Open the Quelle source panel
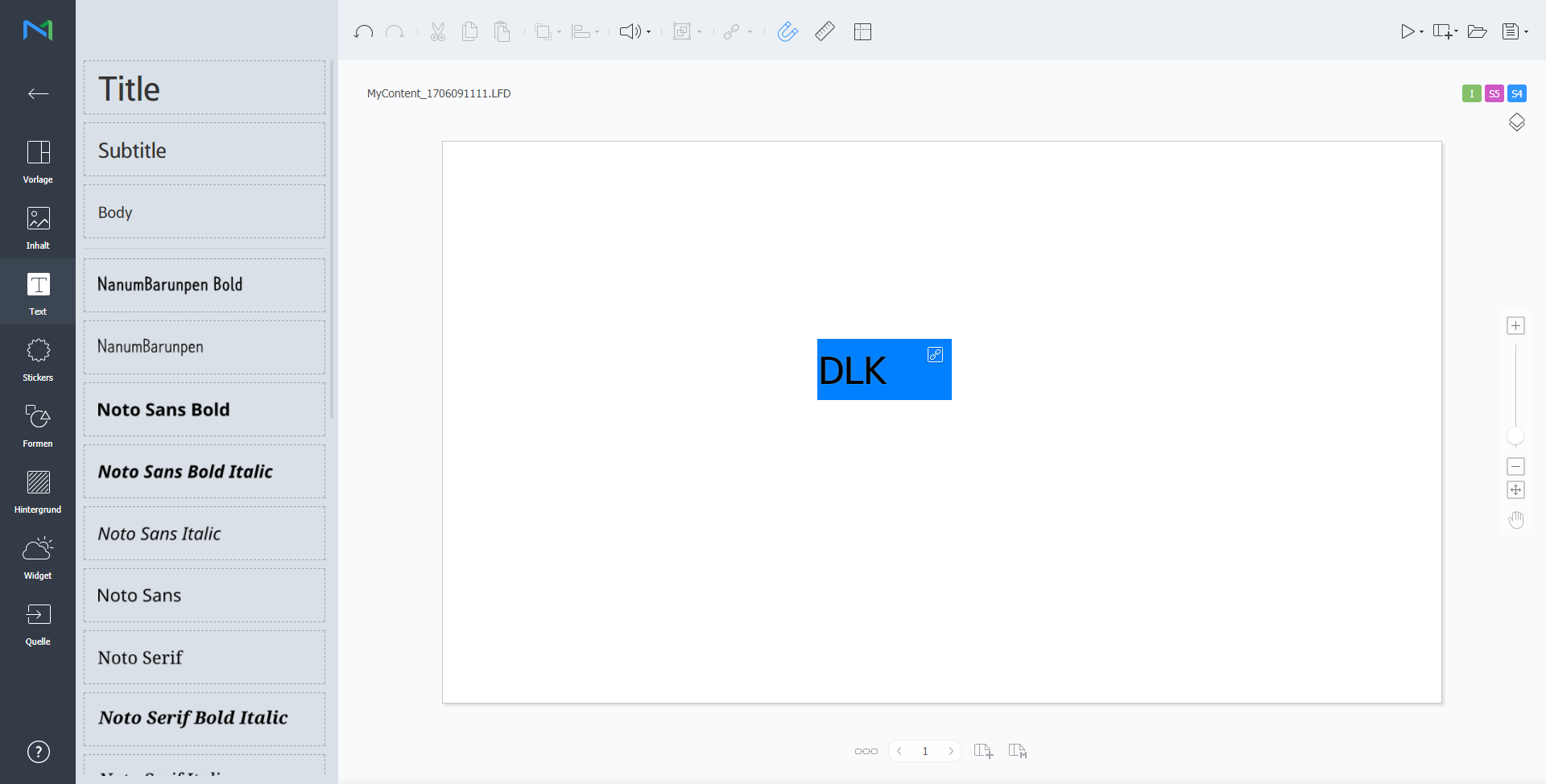Screen dimensions: 1546x784 point(38,623)
